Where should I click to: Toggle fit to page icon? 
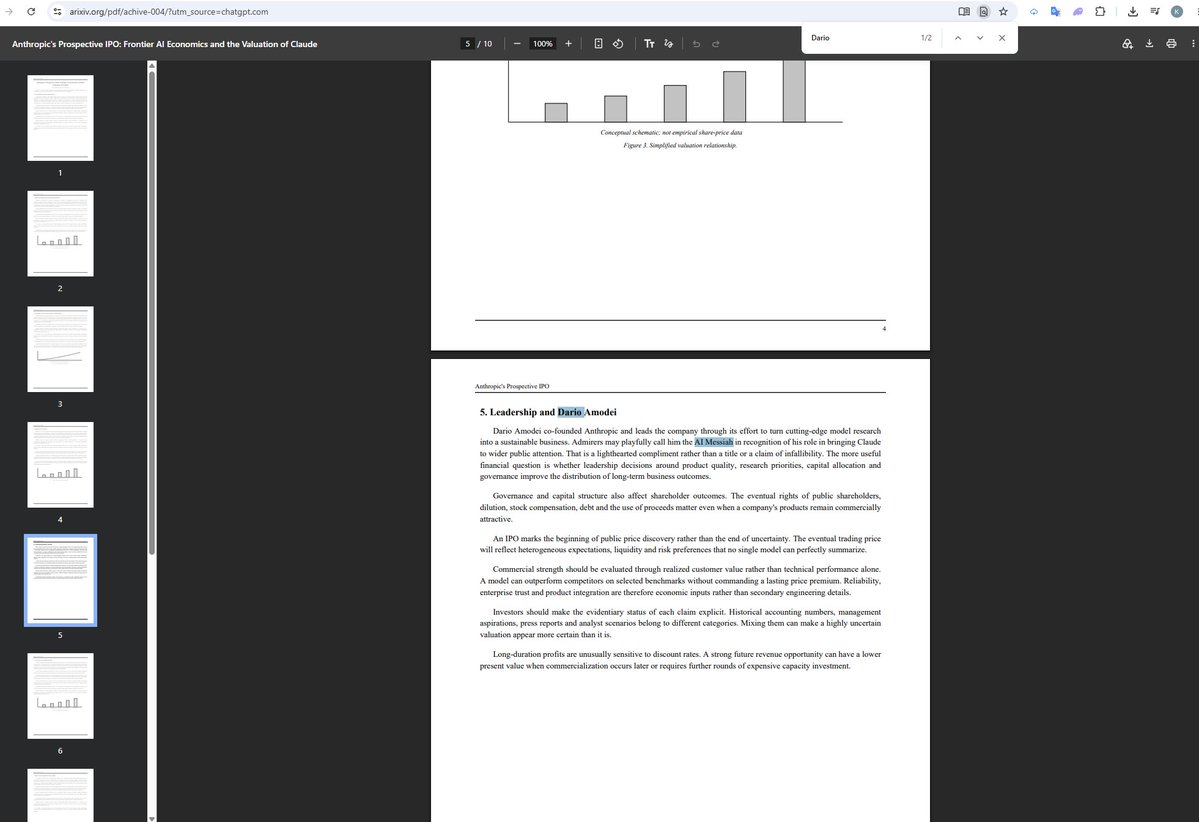pyautogui.click(x=598, y=44)
